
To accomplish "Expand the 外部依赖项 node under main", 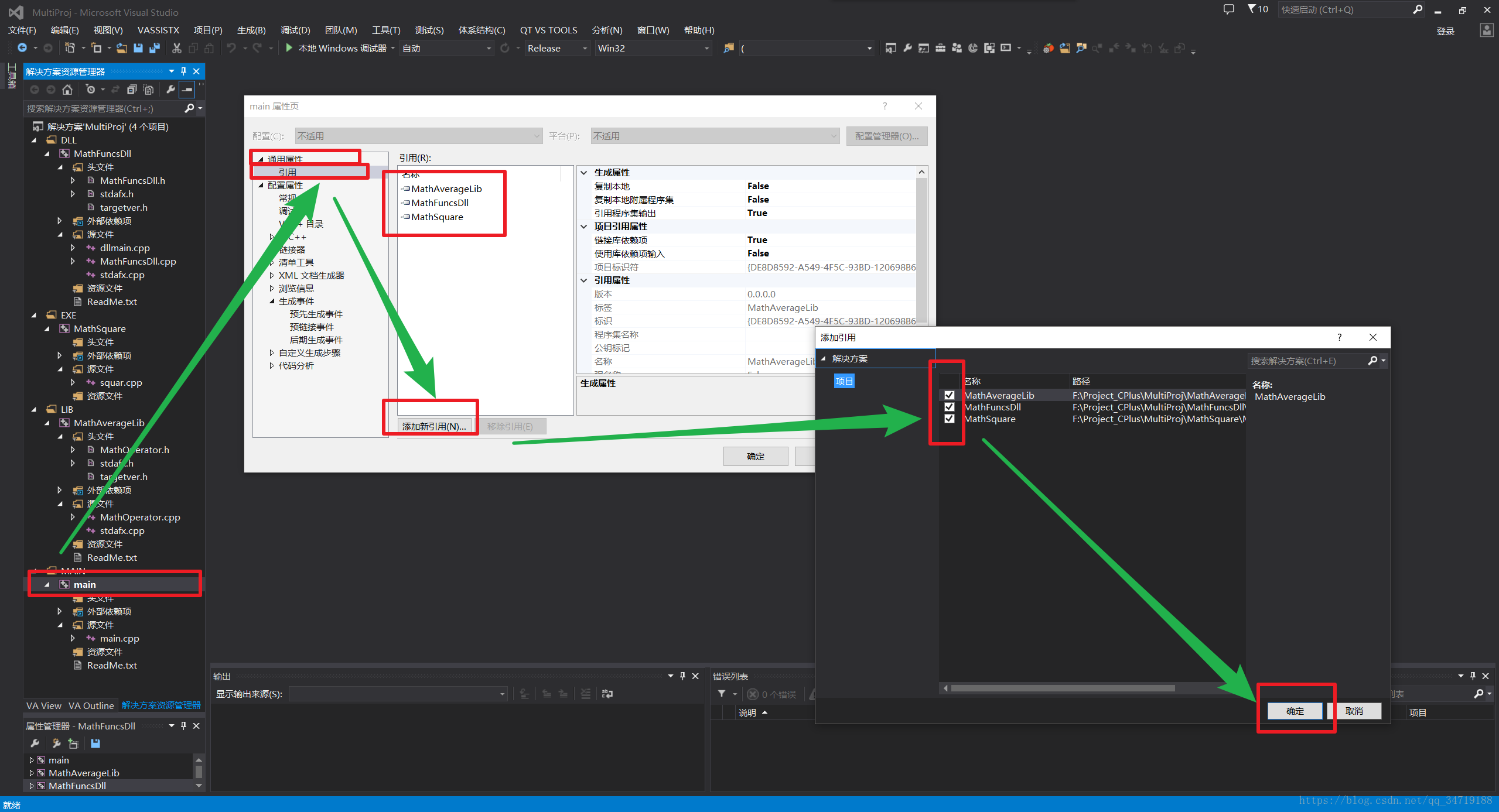I will click(60, 611).
